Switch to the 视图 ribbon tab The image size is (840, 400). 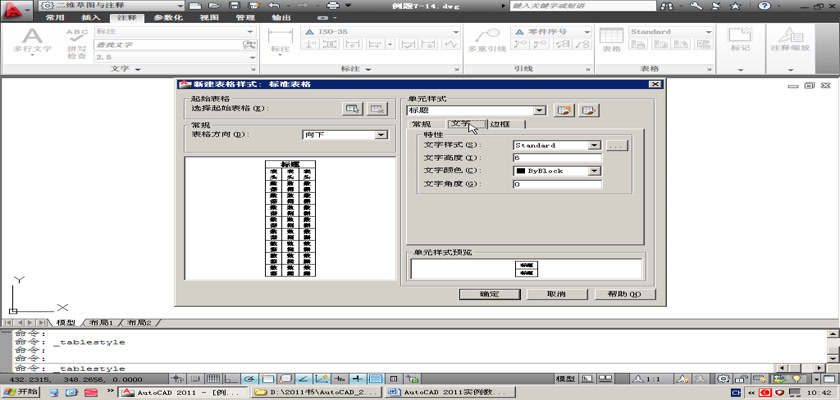pyautogui.click(x=209, y=17)
